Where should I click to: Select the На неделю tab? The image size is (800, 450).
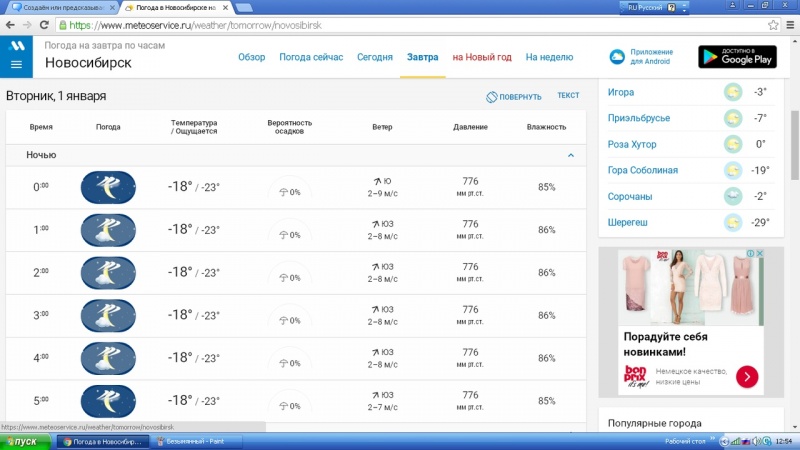tap(549, 57)
